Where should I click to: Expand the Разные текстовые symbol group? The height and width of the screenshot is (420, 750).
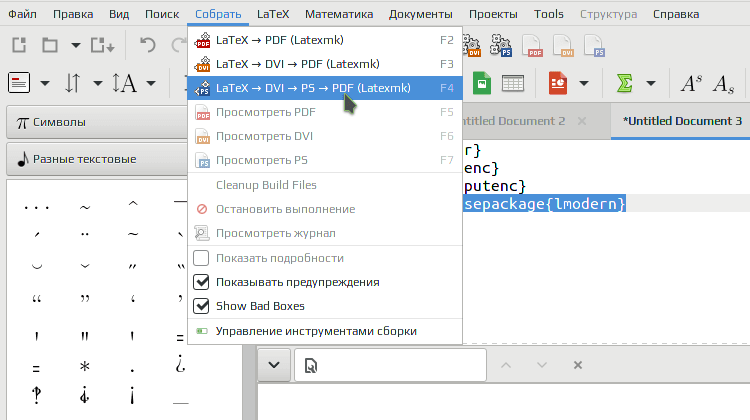97,159
